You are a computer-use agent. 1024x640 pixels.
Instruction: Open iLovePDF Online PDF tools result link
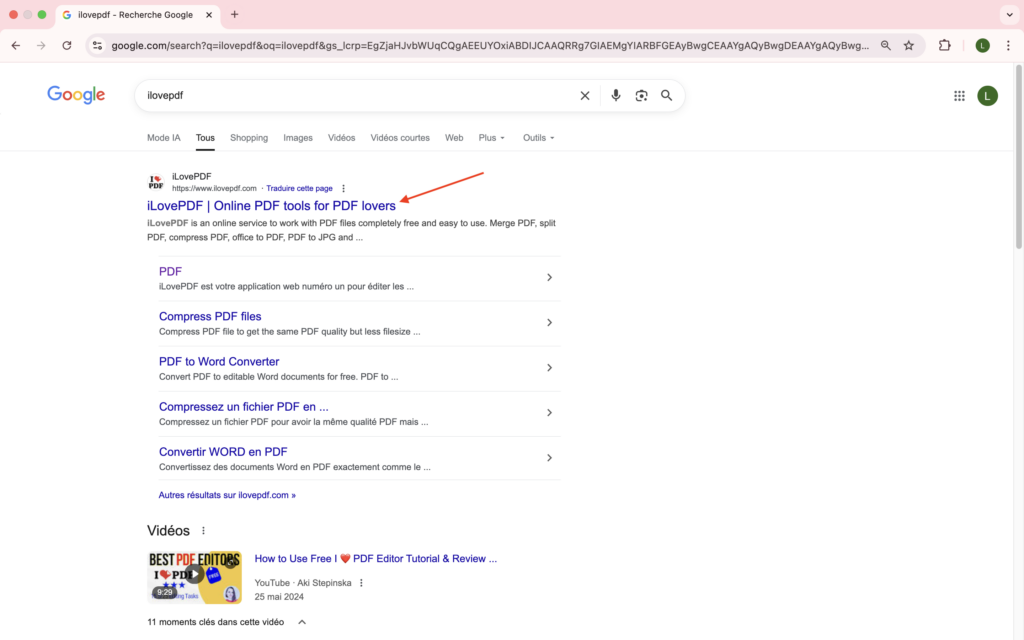(x=271, y=206)
